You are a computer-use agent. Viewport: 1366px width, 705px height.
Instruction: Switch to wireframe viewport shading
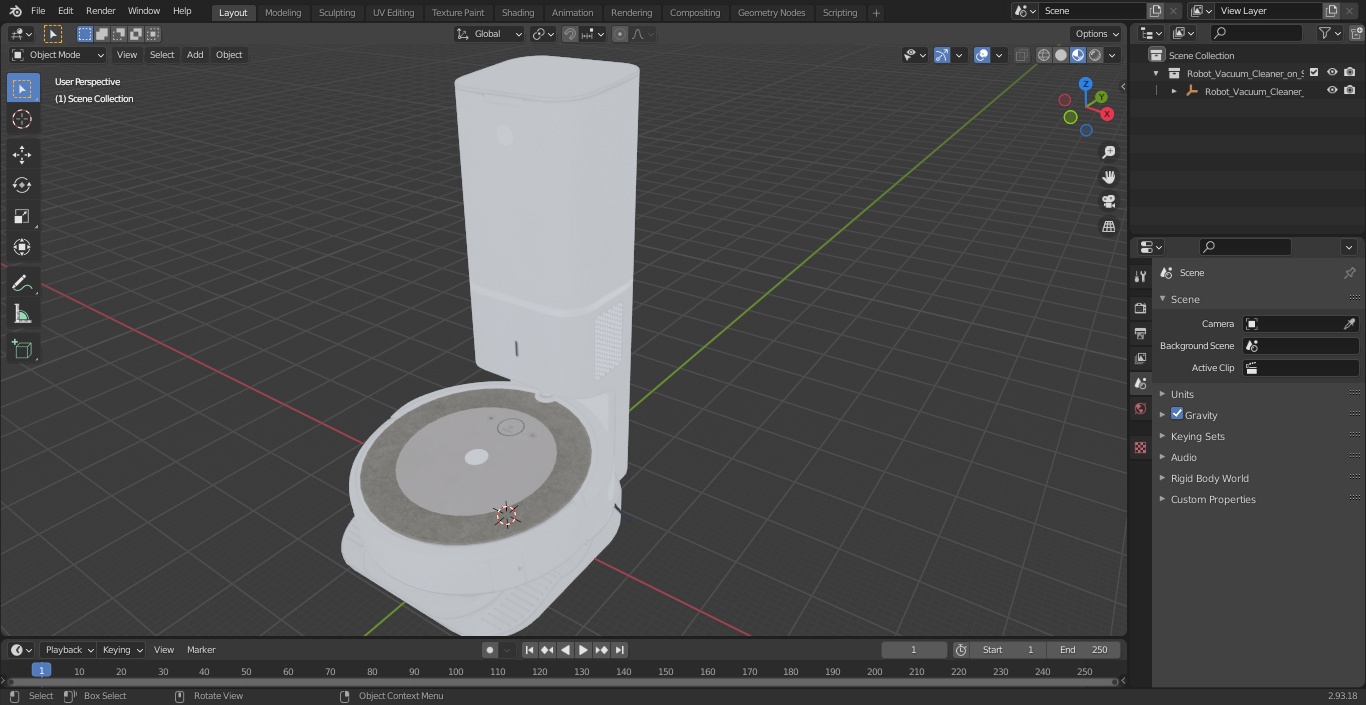click(x=1044, y=55)
